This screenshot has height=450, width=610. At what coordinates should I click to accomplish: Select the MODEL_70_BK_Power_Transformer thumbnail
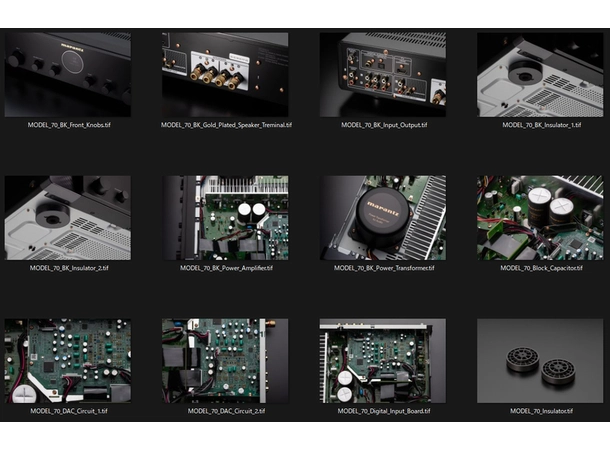tap(383, 218)
